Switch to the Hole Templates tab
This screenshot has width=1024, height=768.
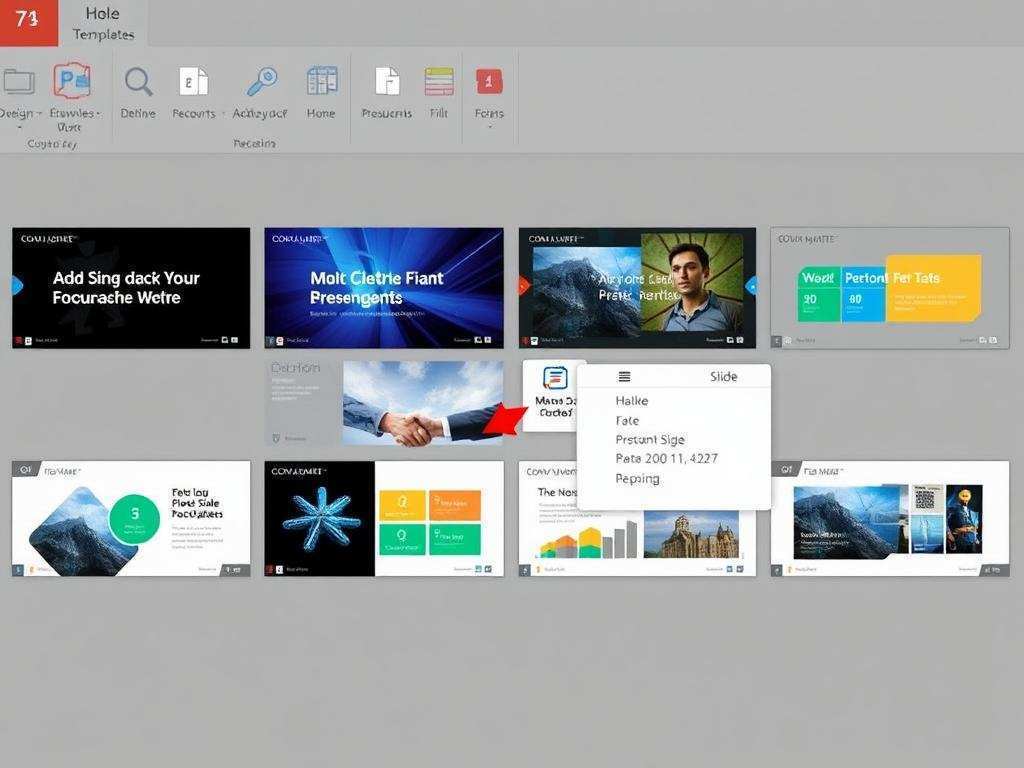(102, 23)
